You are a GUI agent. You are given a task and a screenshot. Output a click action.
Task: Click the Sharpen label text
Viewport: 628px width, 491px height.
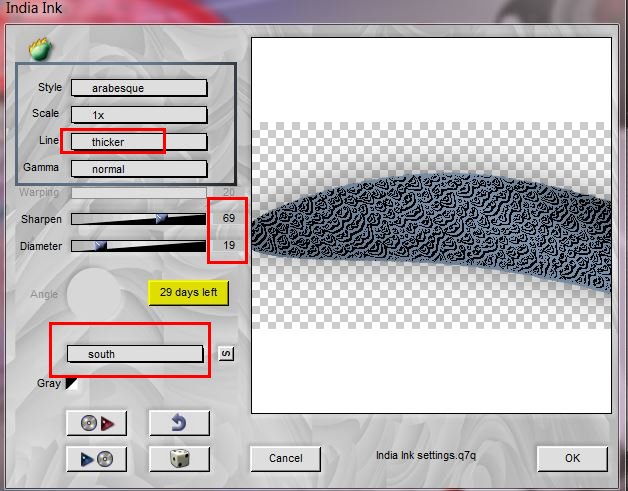coord(42,219)
